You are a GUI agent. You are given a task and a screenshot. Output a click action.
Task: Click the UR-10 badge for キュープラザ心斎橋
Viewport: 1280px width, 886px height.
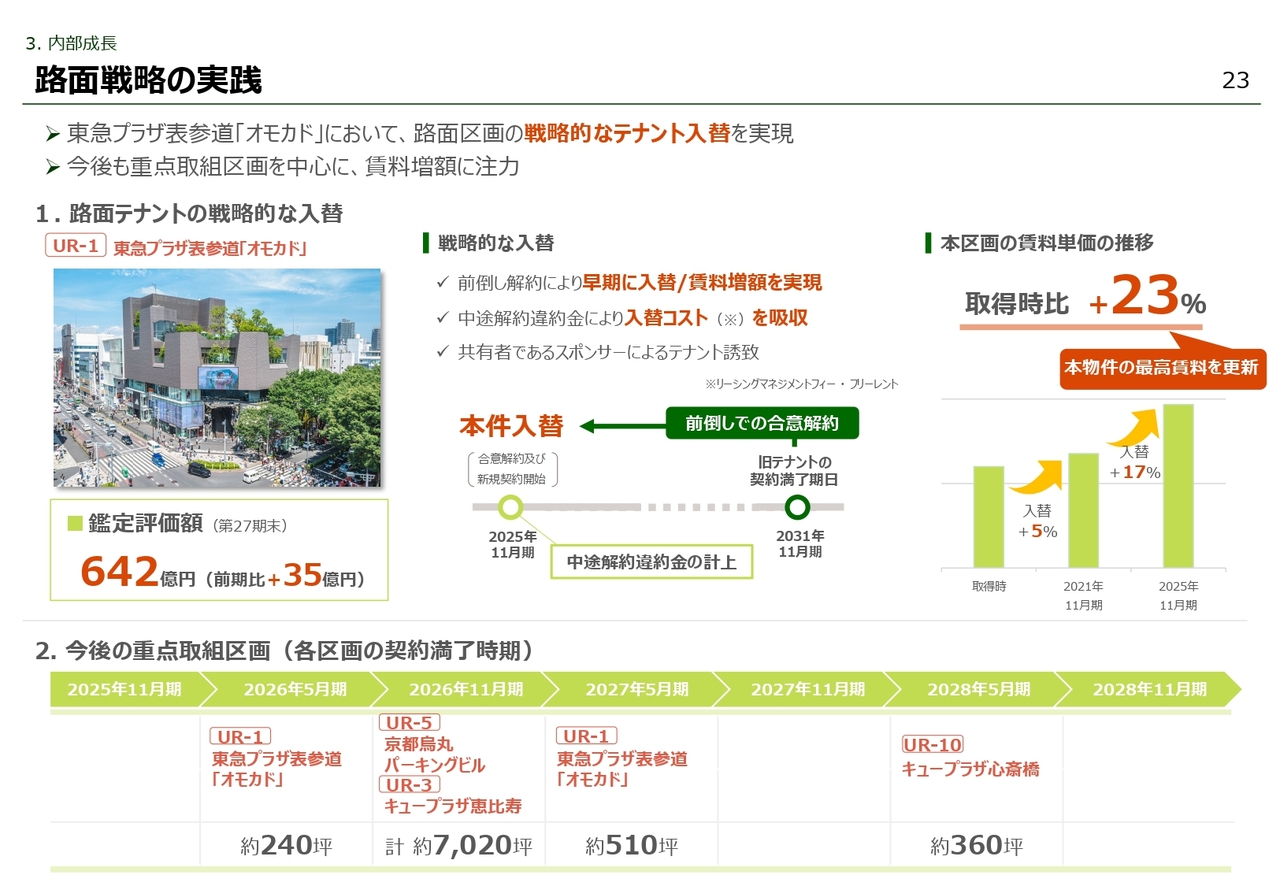(x=932, y=745)
